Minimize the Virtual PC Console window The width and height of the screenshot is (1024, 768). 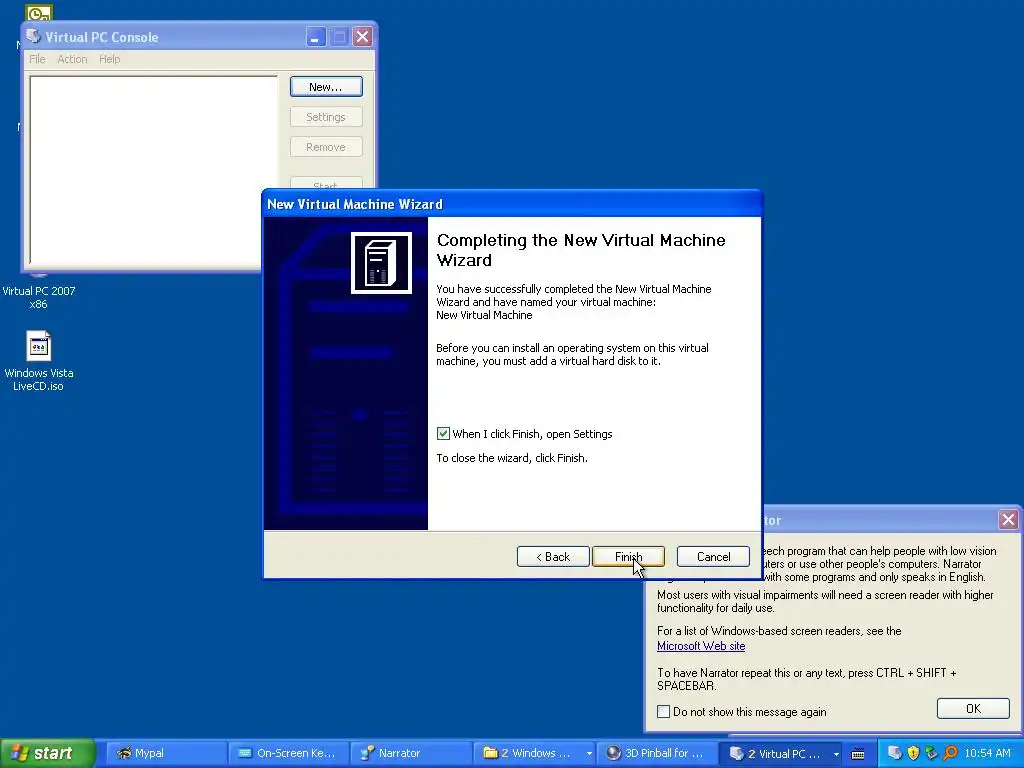point(315,37)
